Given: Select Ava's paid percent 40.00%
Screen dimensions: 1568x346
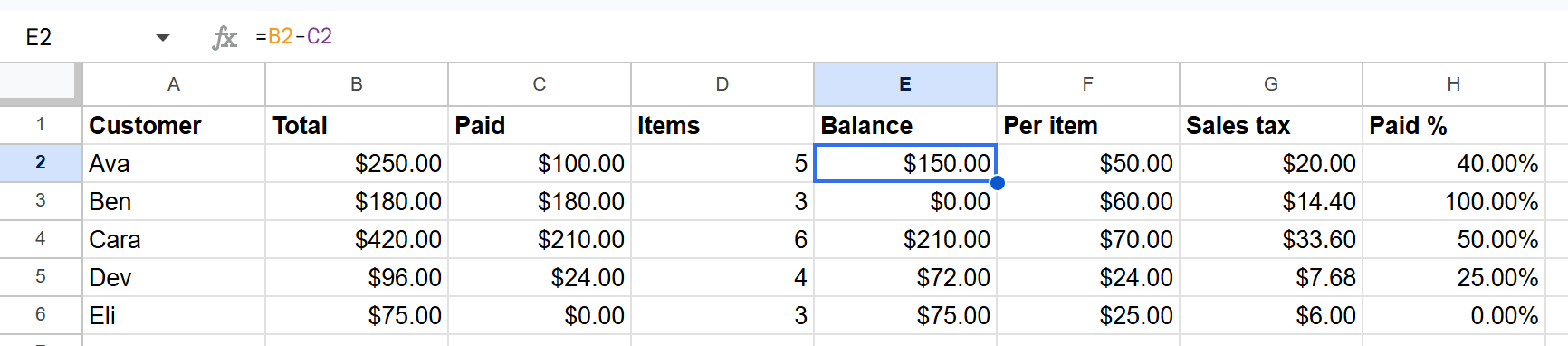Looking at the screenshot, I should point(1454,163).
